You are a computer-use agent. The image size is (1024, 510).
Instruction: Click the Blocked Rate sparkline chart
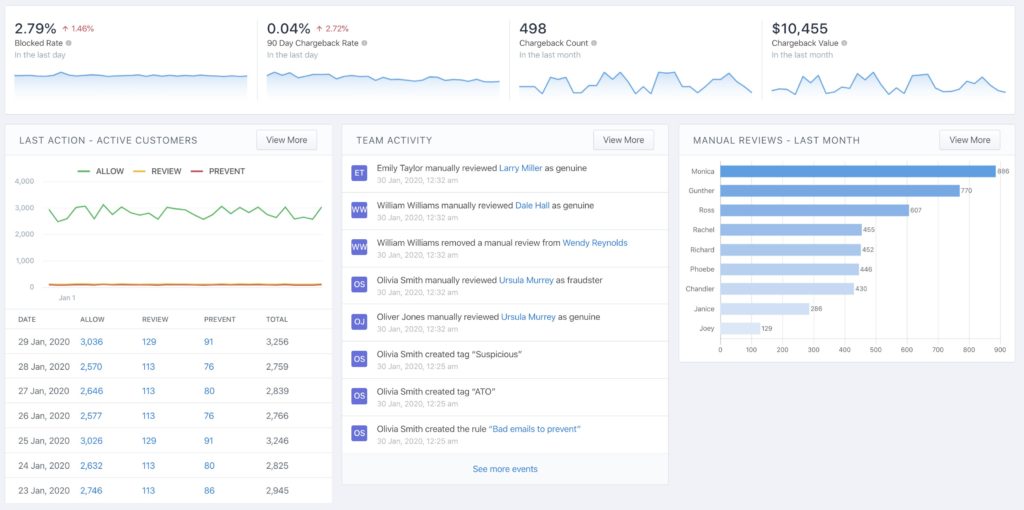[x=131, y=84]
